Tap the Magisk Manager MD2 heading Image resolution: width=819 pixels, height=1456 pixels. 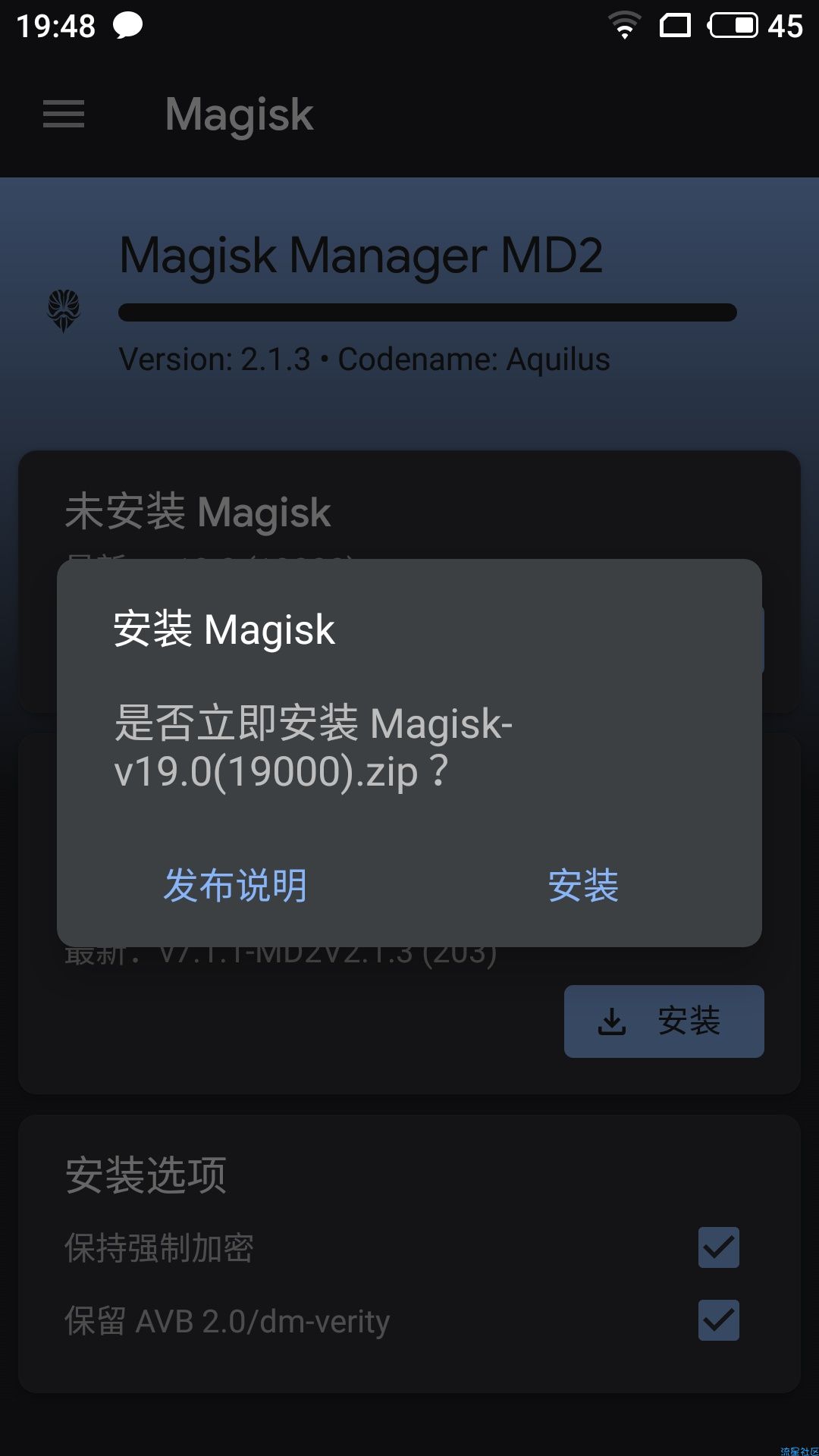(361, 256)
